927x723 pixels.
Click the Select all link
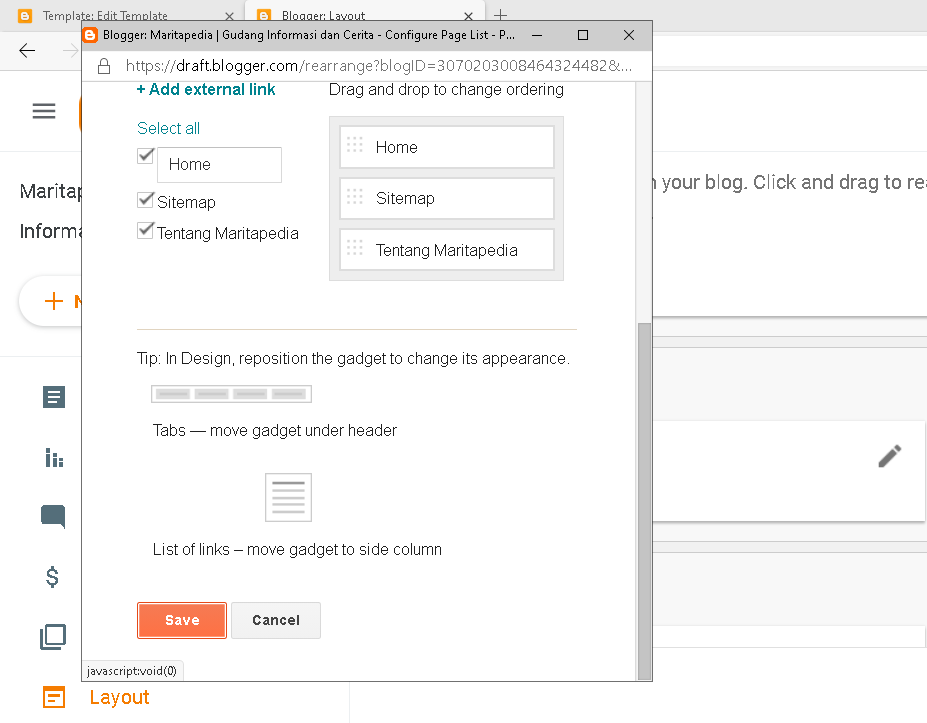pos(167,128)
